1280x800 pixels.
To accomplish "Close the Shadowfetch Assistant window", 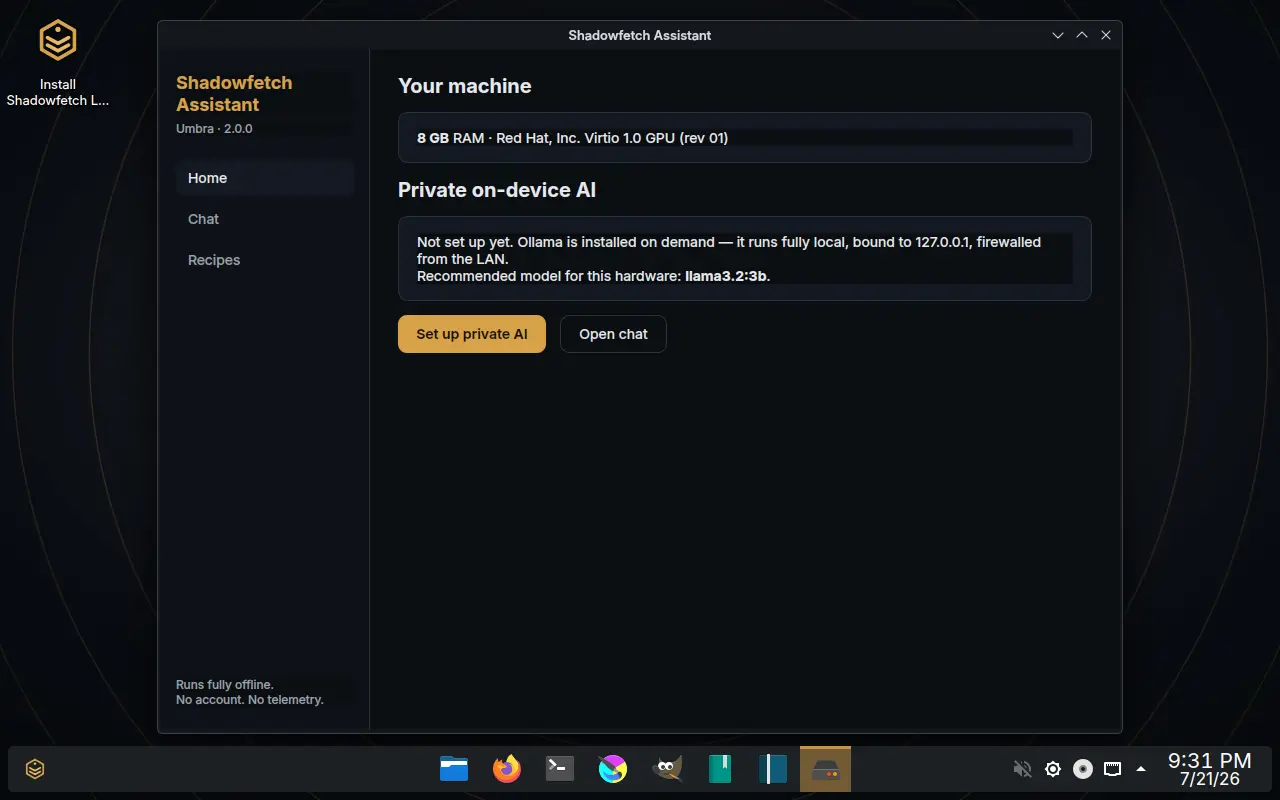I will pos(1106,35).
